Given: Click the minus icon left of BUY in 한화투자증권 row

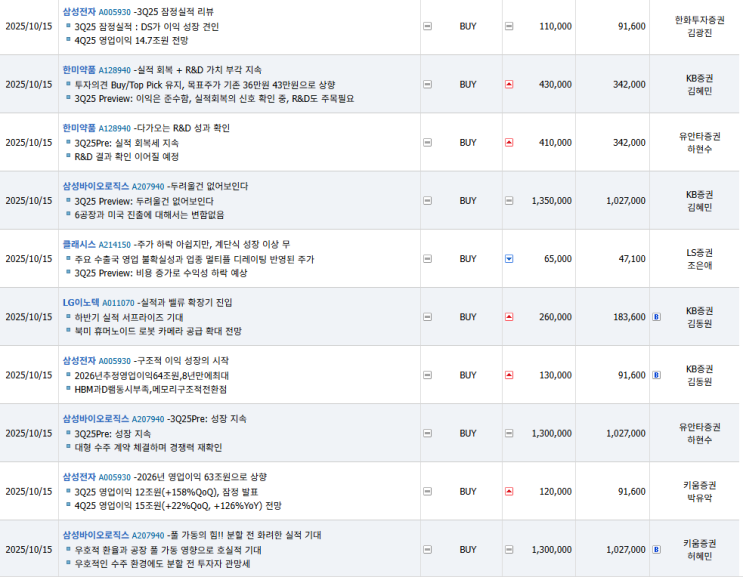Looking at the screenshot, I should 428,26.
